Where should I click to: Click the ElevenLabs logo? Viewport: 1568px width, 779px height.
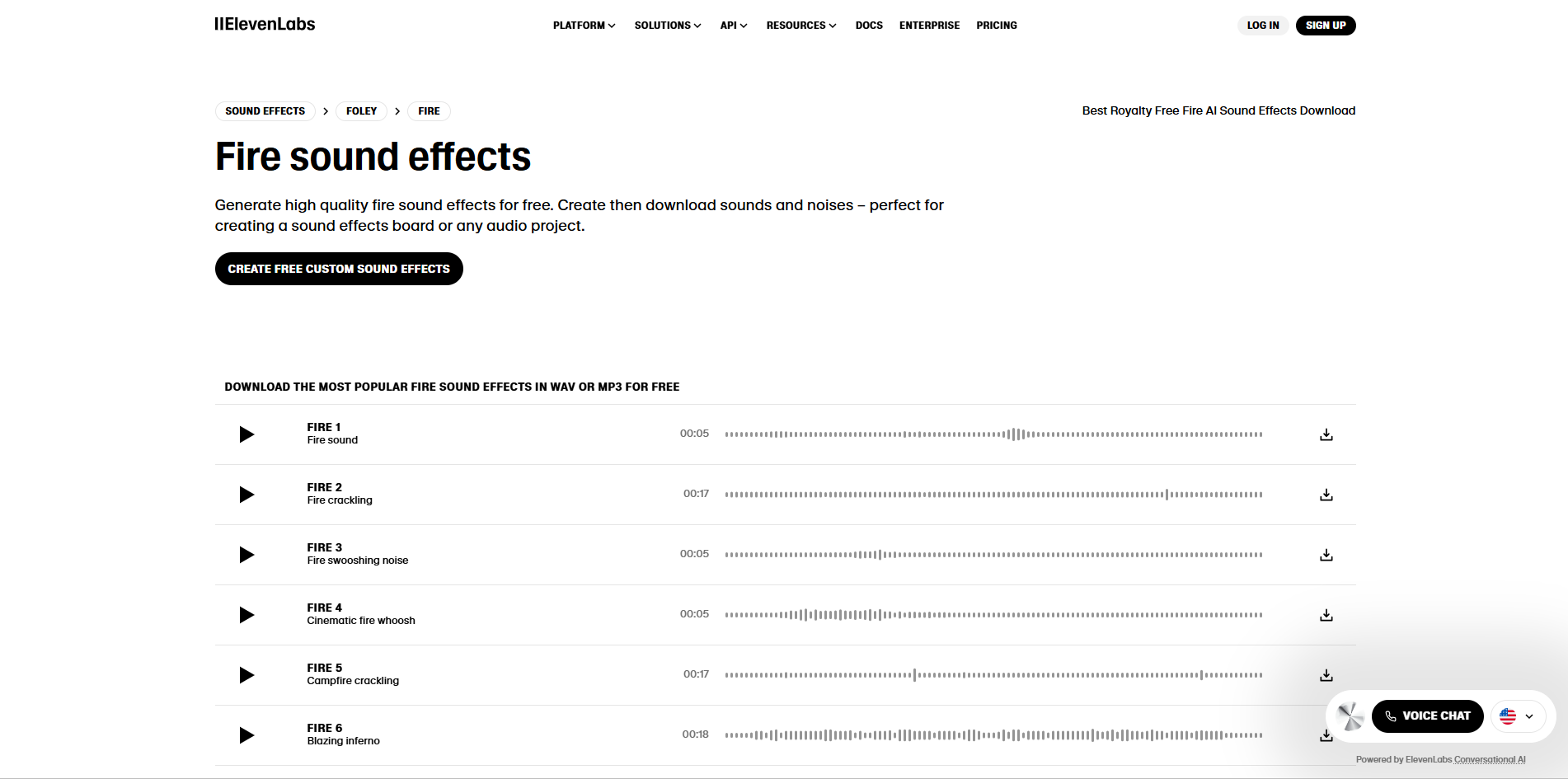coord(264,24)
